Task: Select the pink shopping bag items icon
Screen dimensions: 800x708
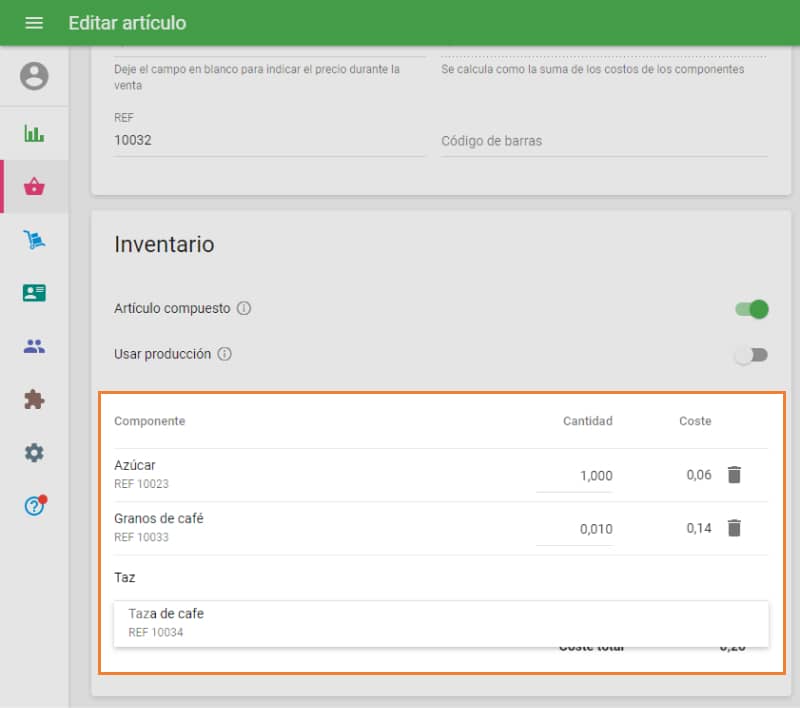Action: [x=33, y=186]
